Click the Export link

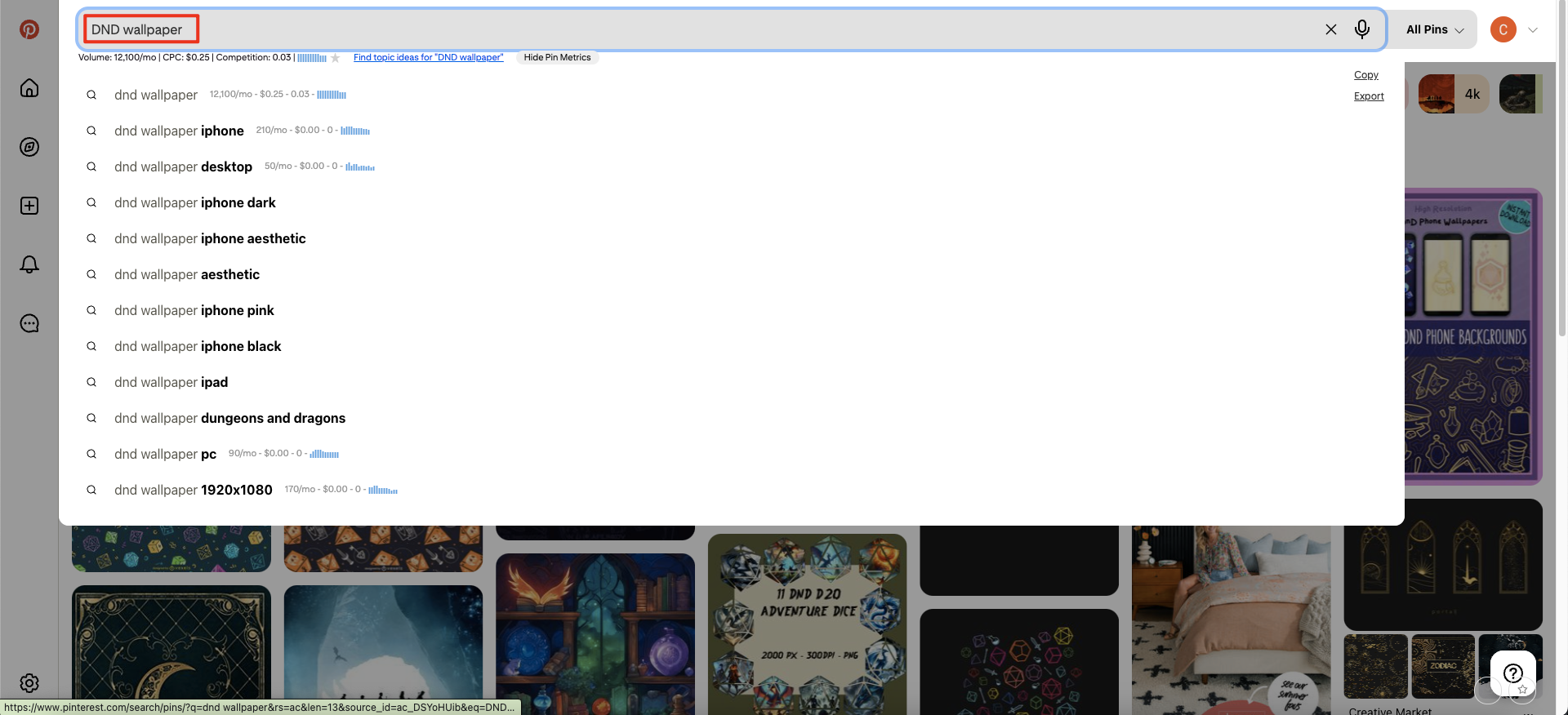[x=1369, y=96]
